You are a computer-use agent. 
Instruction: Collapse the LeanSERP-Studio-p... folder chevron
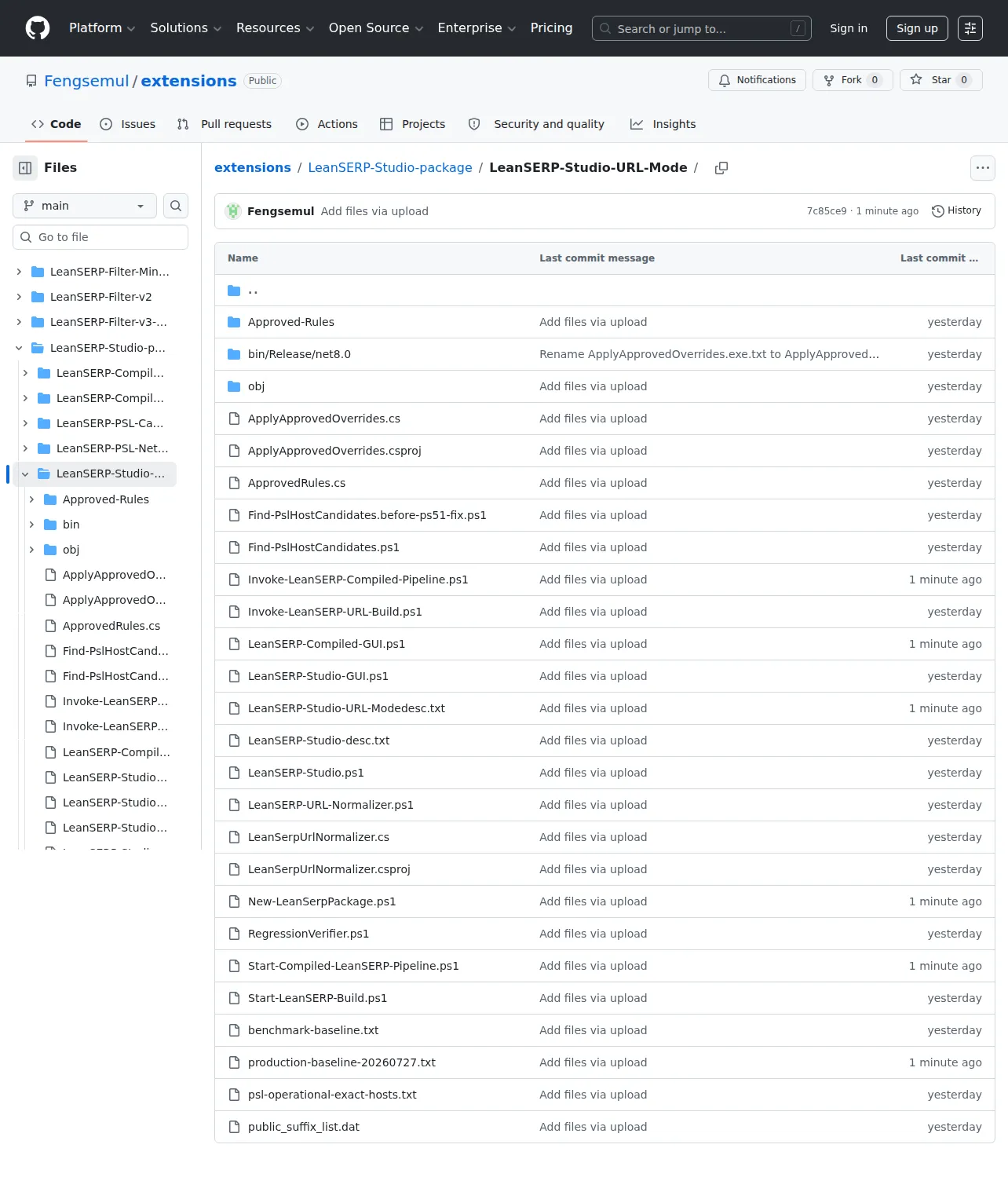(x=19, y=348)
